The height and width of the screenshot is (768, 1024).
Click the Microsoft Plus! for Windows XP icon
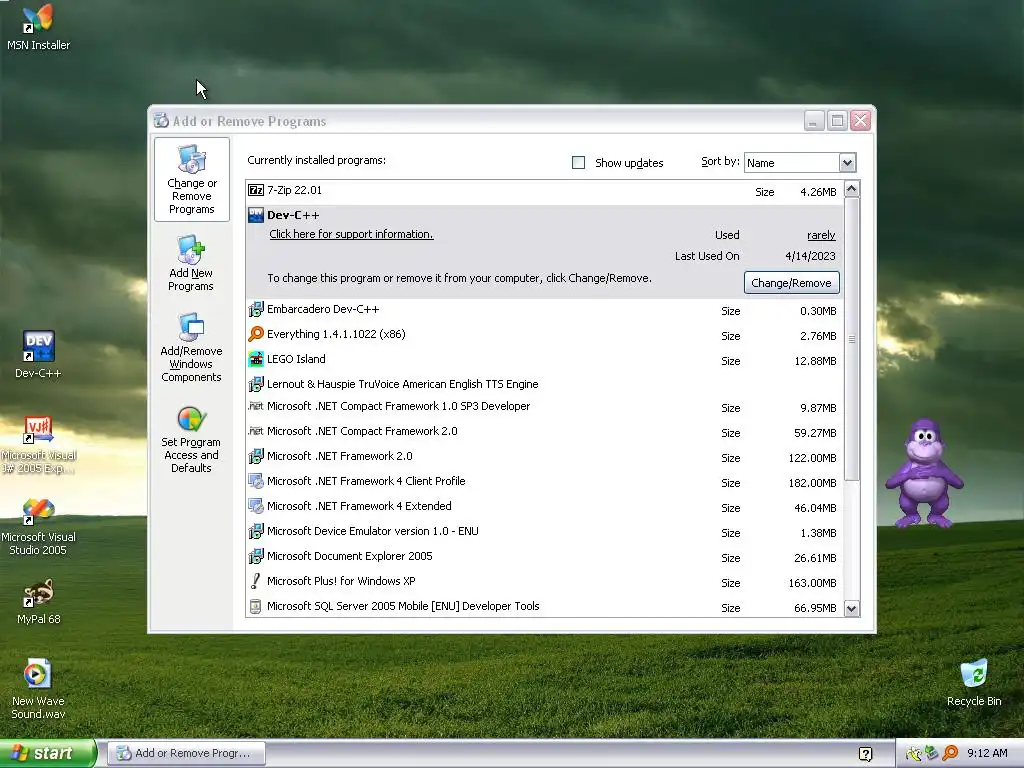pos(256,581)
